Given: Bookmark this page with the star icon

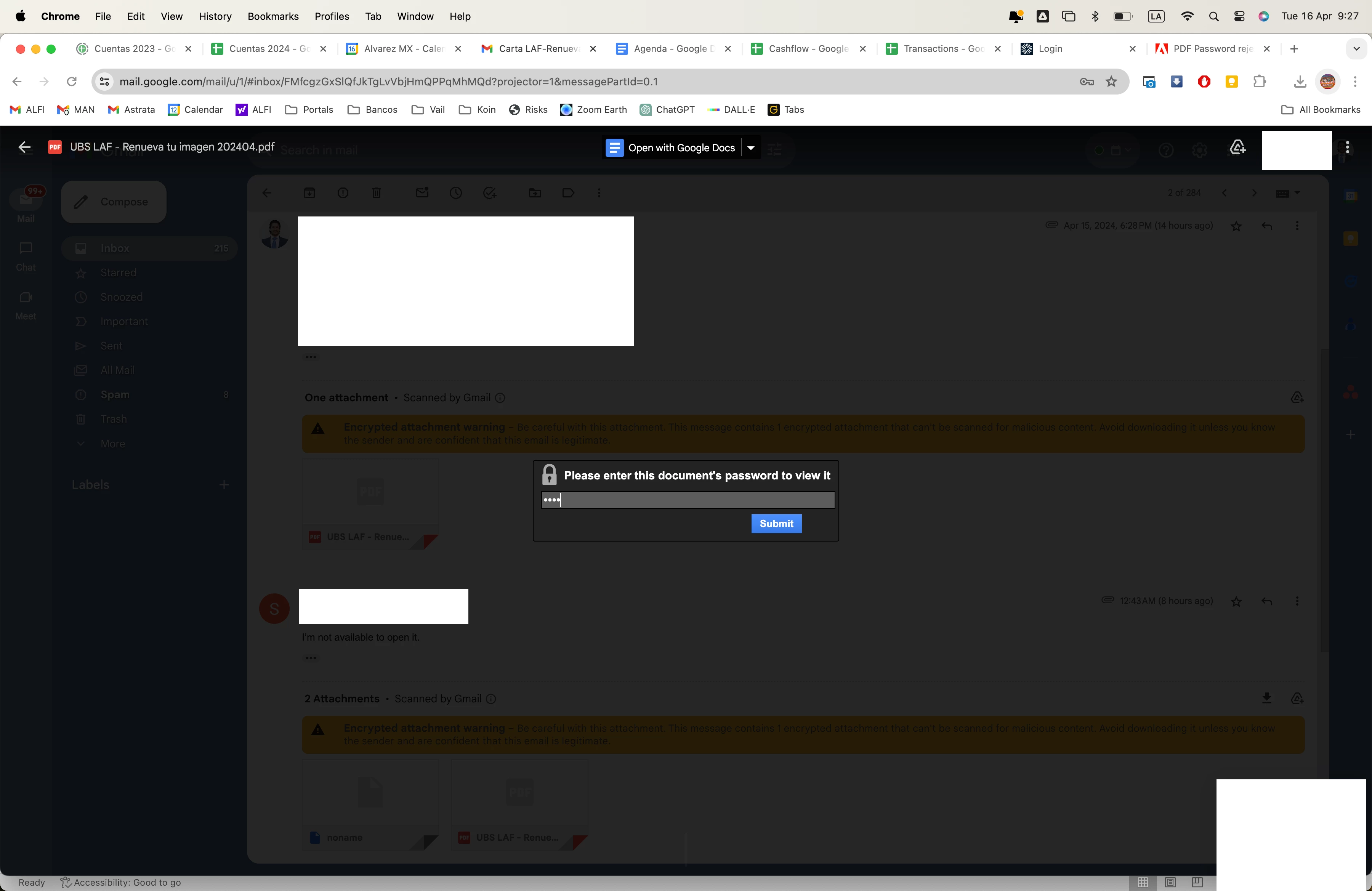Looking at the screenshot, I should [x=1111, y=82].
